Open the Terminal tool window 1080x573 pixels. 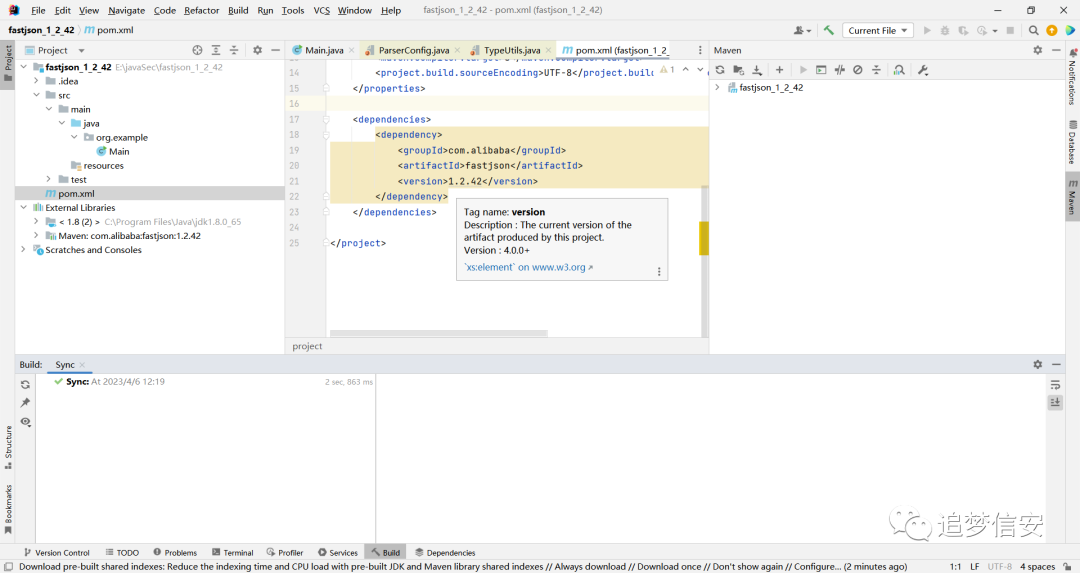233,552
